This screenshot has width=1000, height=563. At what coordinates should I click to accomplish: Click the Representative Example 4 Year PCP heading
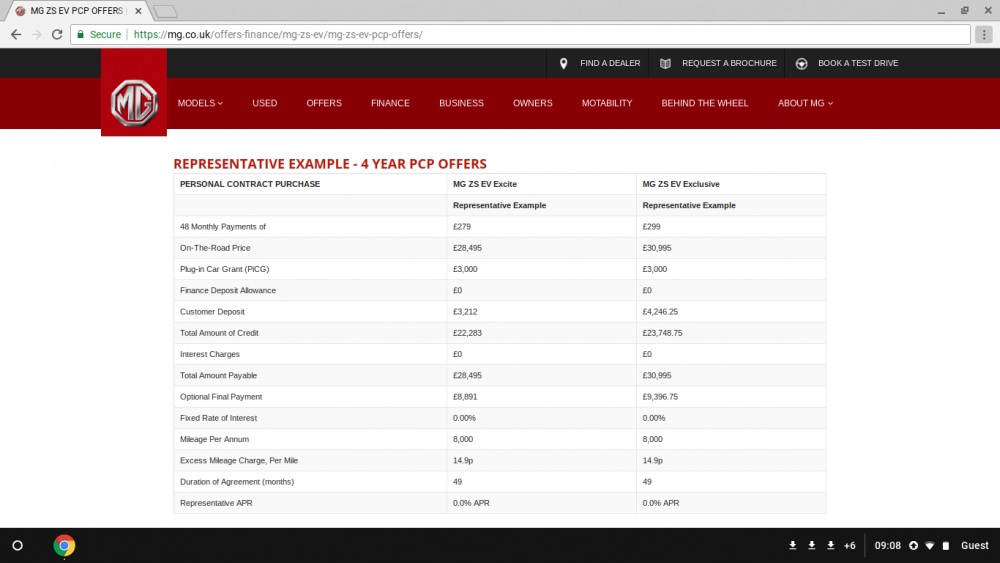coord(330,164)
